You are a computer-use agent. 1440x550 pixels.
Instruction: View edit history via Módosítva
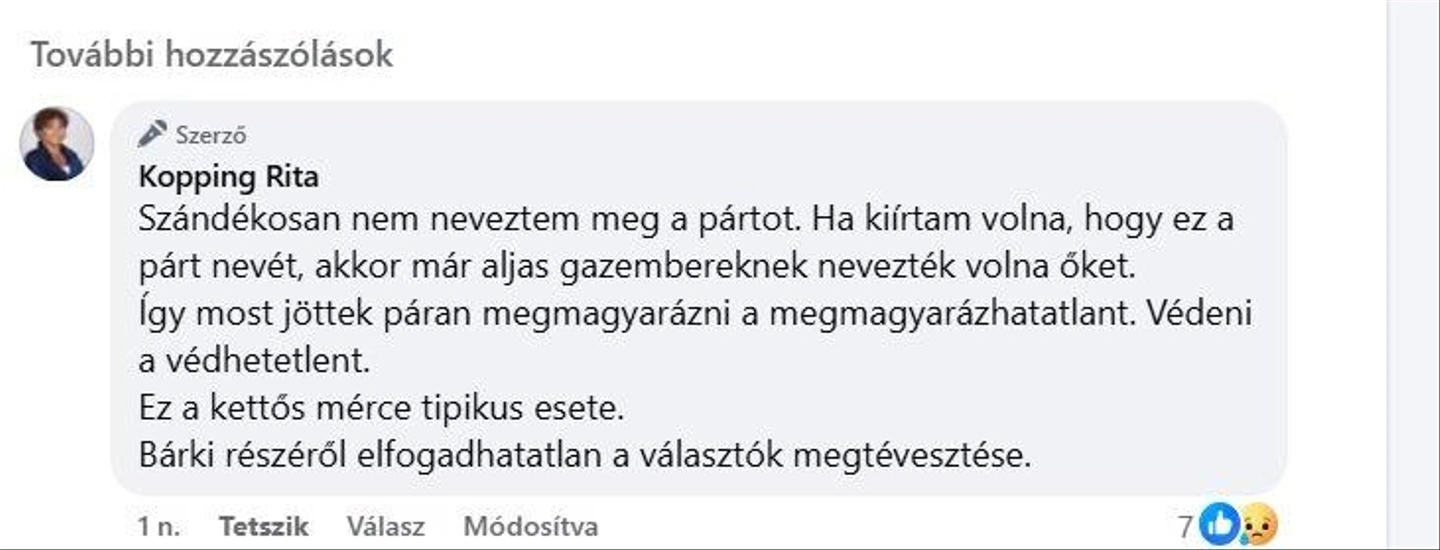pyautogui.click(x=531, y=526)
